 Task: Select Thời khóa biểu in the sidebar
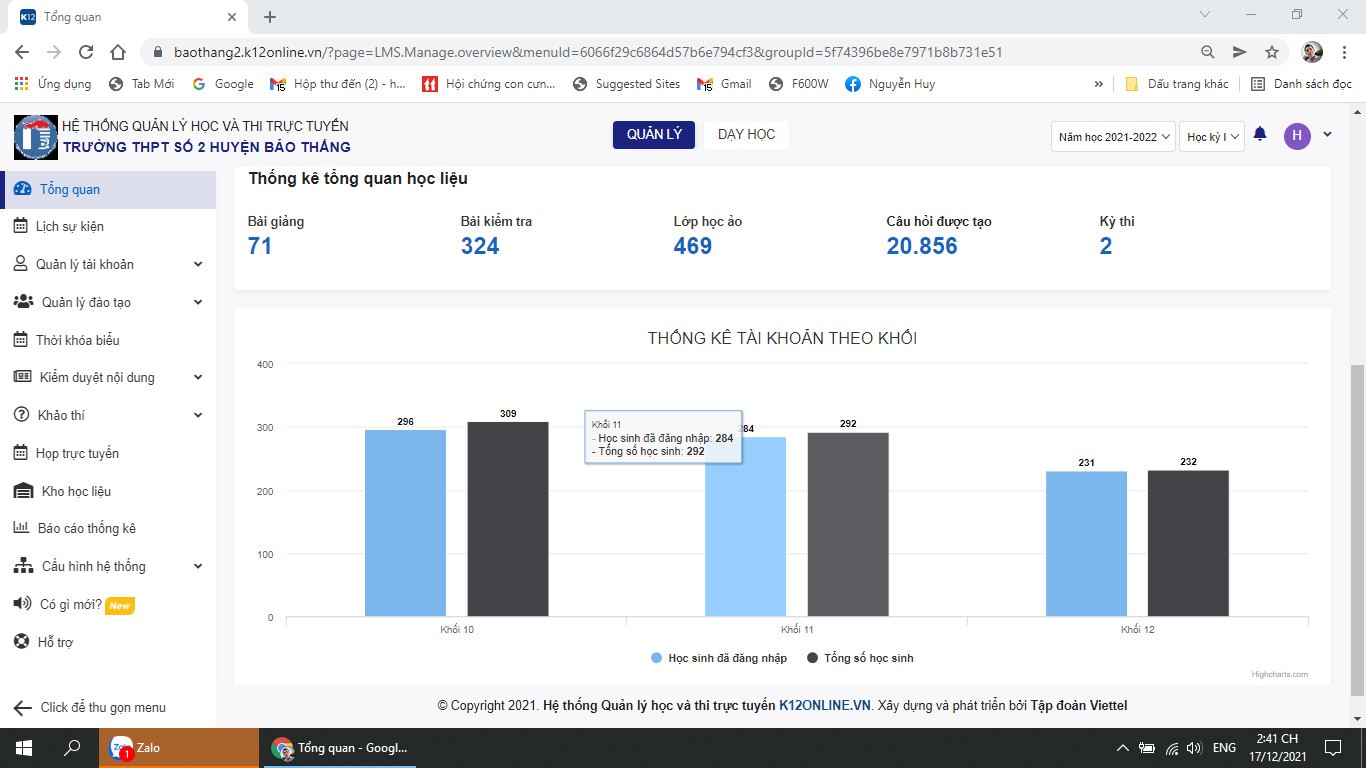pos(77,340)
